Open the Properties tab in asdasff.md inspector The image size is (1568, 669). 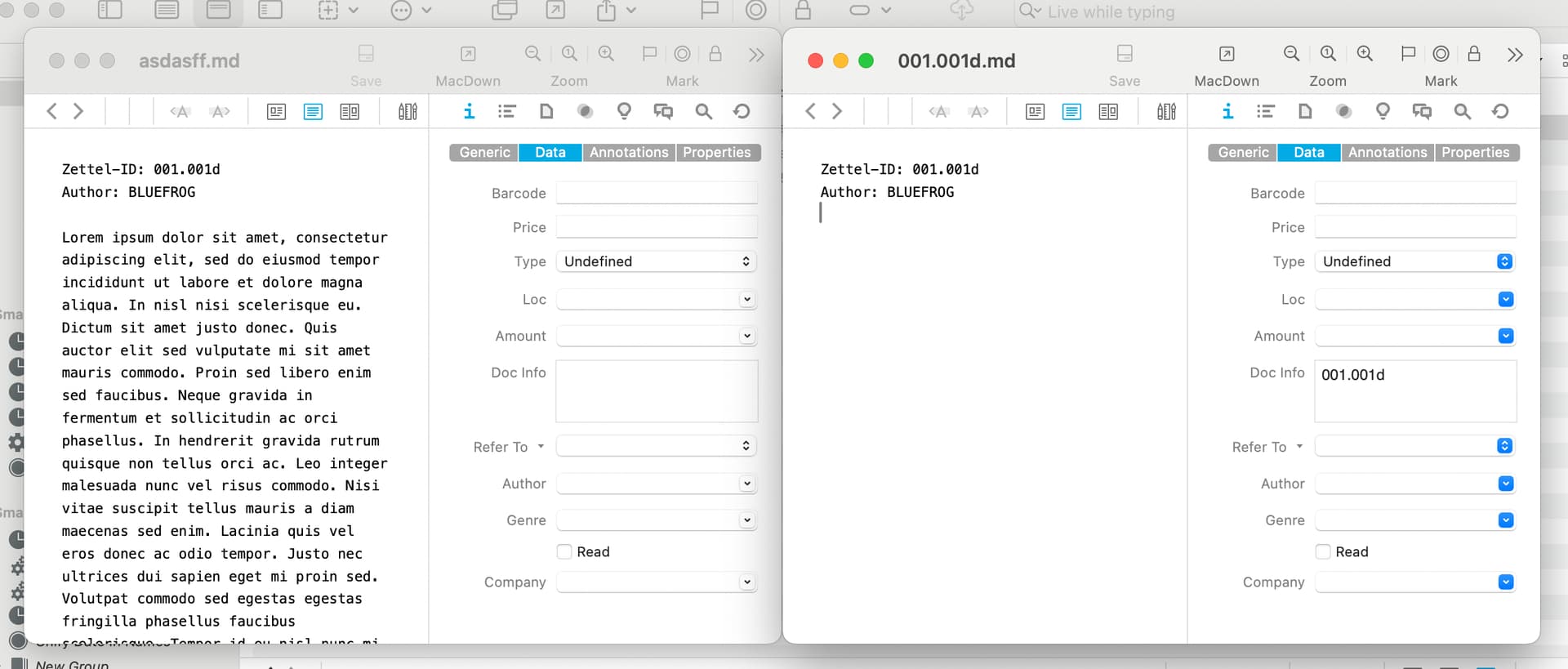tap(716, 153)
